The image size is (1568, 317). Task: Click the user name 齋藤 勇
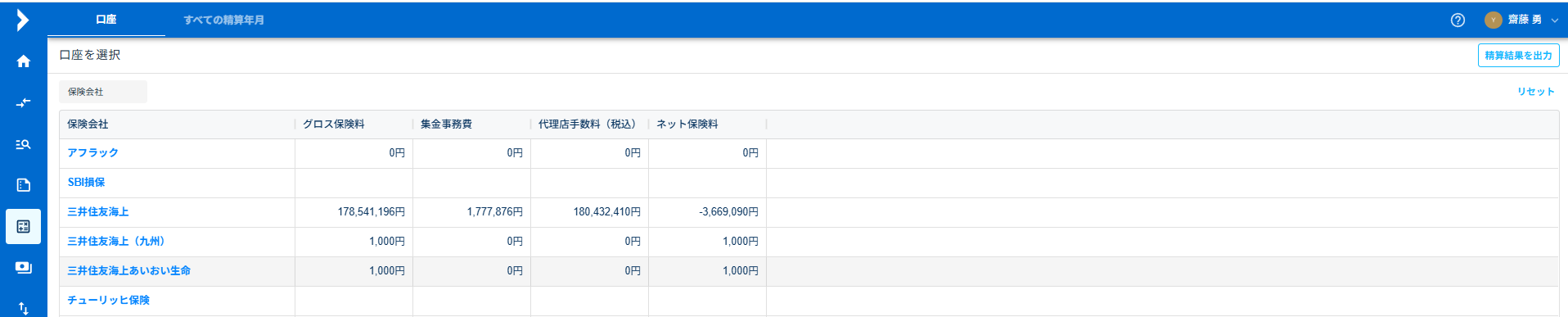(x=1525, y=20)
